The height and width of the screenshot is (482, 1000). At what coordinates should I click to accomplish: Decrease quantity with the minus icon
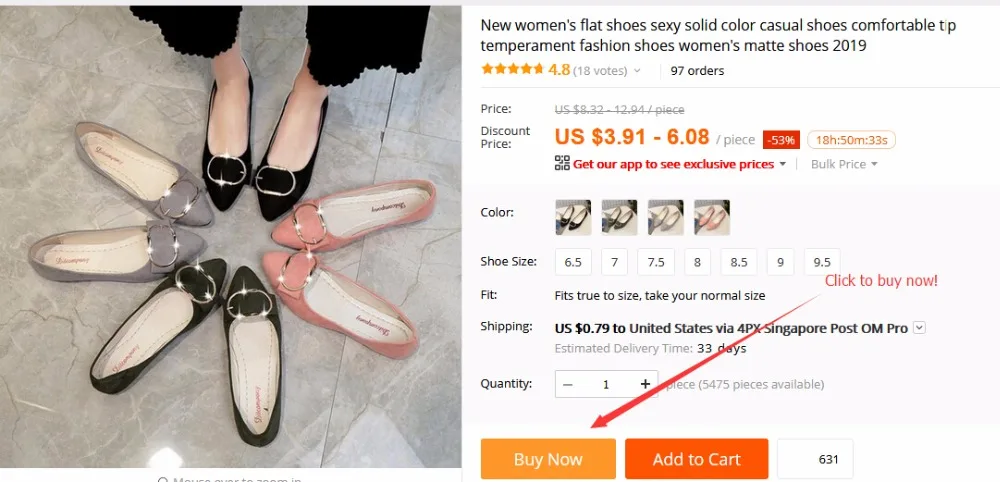(x=568, y=384)
